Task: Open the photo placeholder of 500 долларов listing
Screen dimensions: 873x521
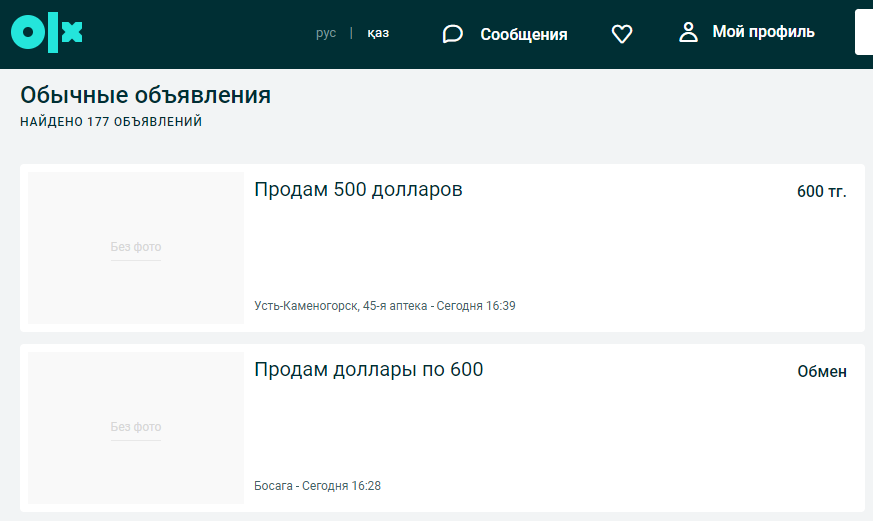Action: pyautogui.click(x=136, y=248)
